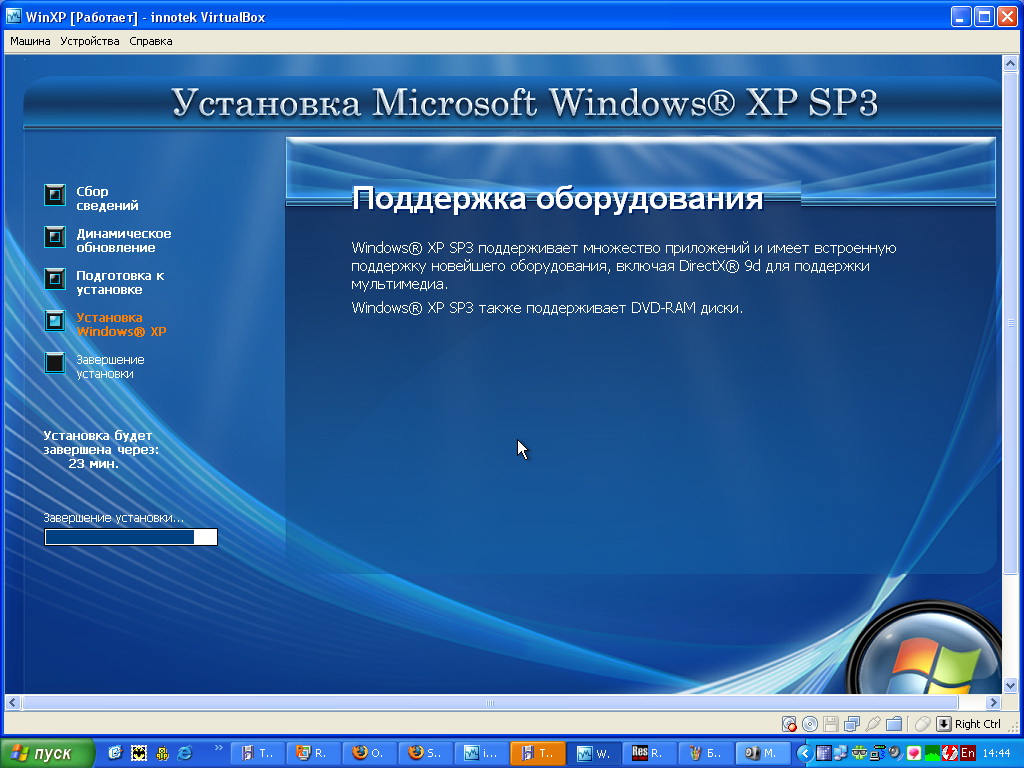Click the scroll up arrow of VM view

pyautogui.click(x=1010, y=63)
